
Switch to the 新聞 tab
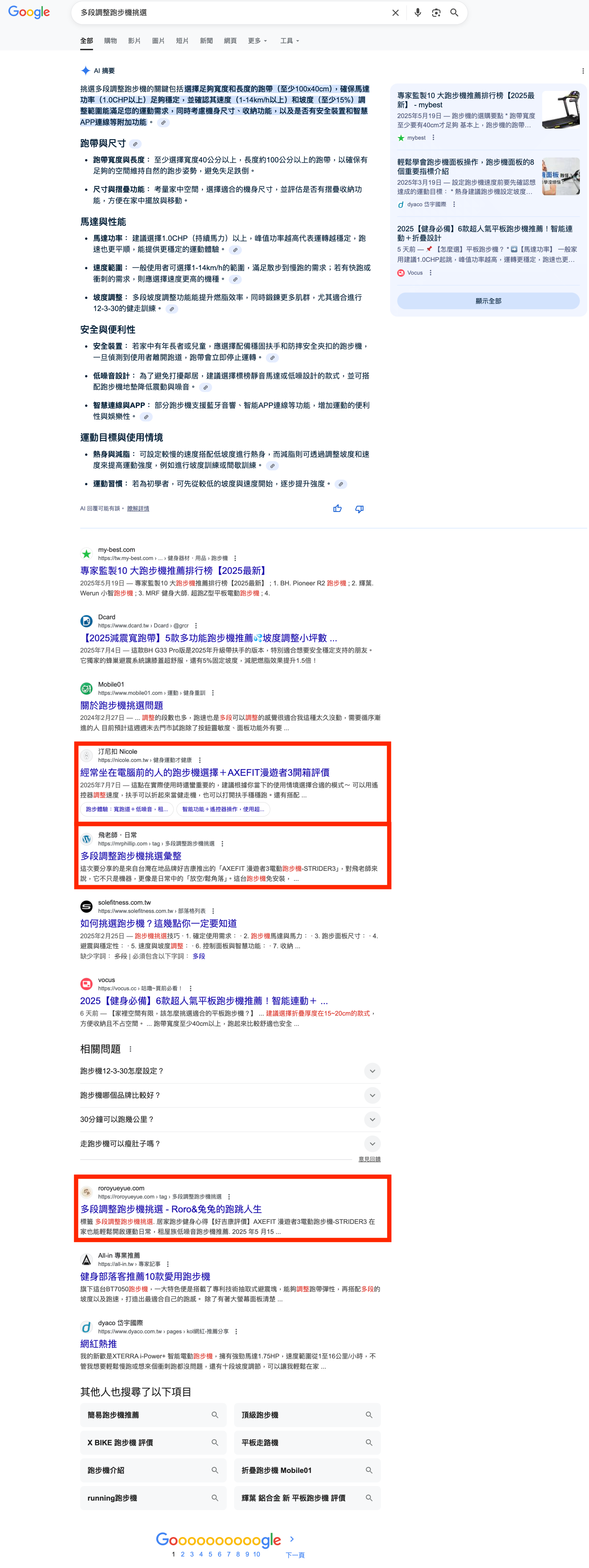[x=206, y=41]
